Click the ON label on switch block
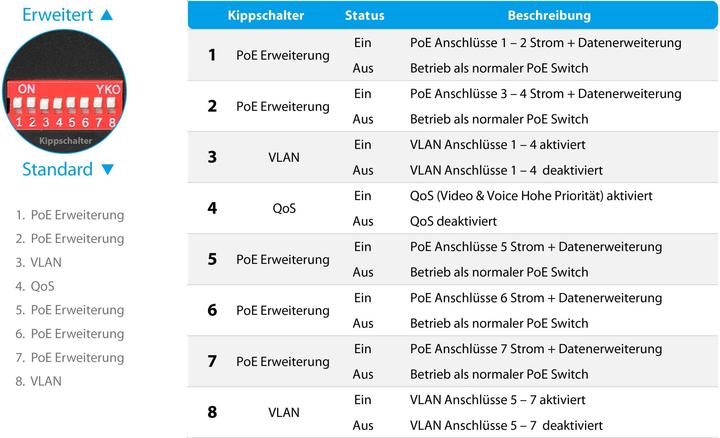720x438 pixels. coord(26,89)
